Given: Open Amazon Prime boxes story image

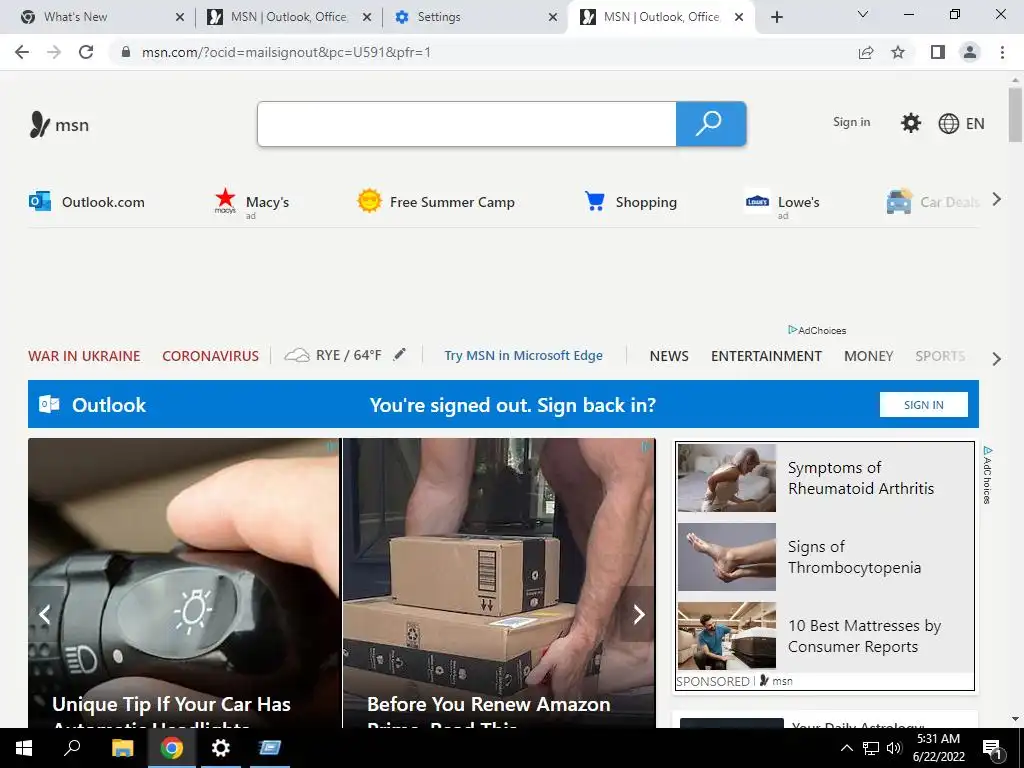Looking at the screenshot, I should 499,583.
